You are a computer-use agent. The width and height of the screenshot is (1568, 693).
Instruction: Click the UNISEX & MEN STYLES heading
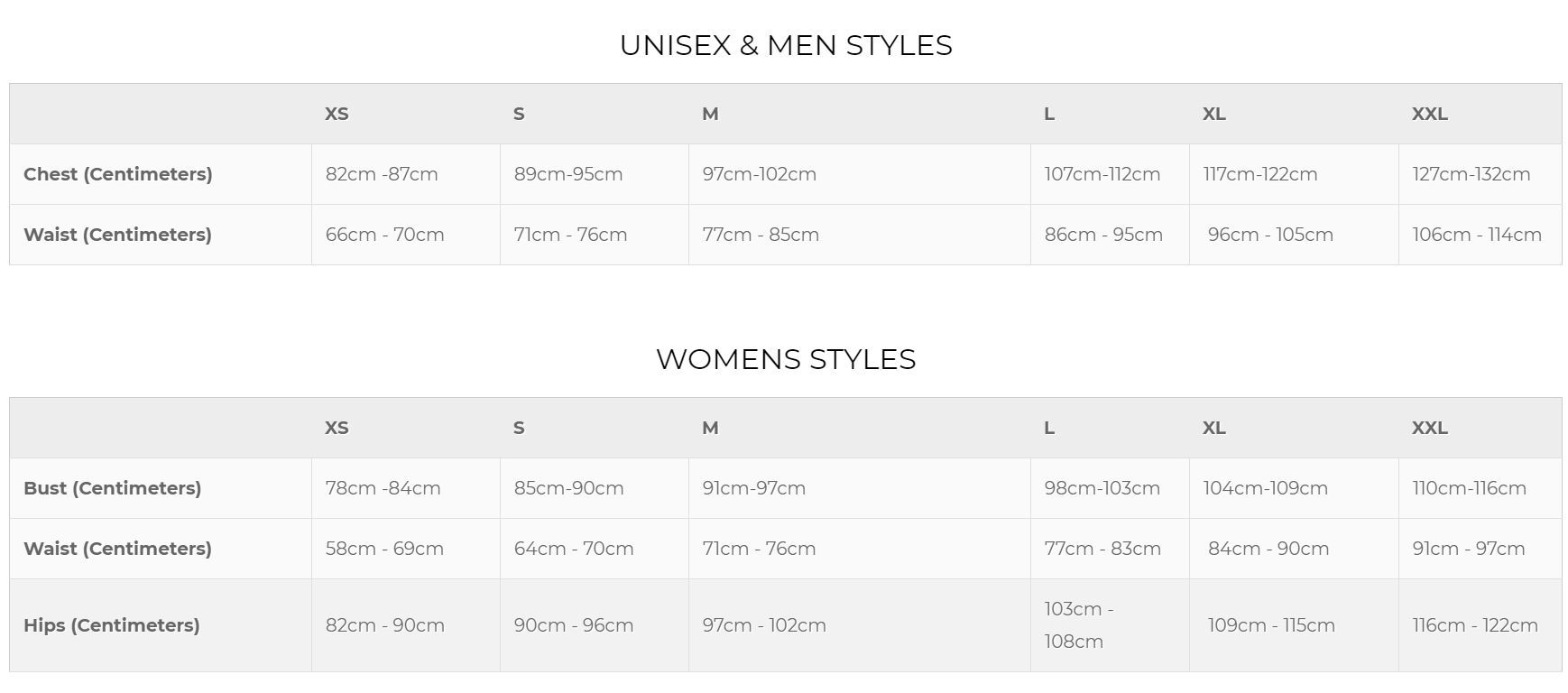click(785, 45)
